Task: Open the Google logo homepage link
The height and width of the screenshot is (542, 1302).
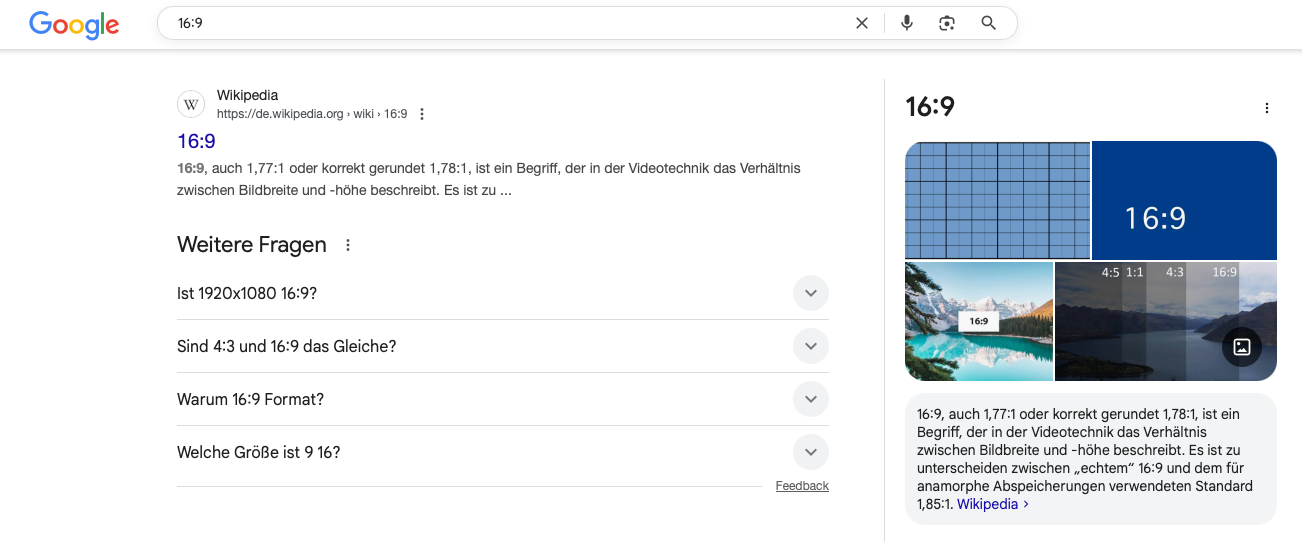Action: (74, 24)
